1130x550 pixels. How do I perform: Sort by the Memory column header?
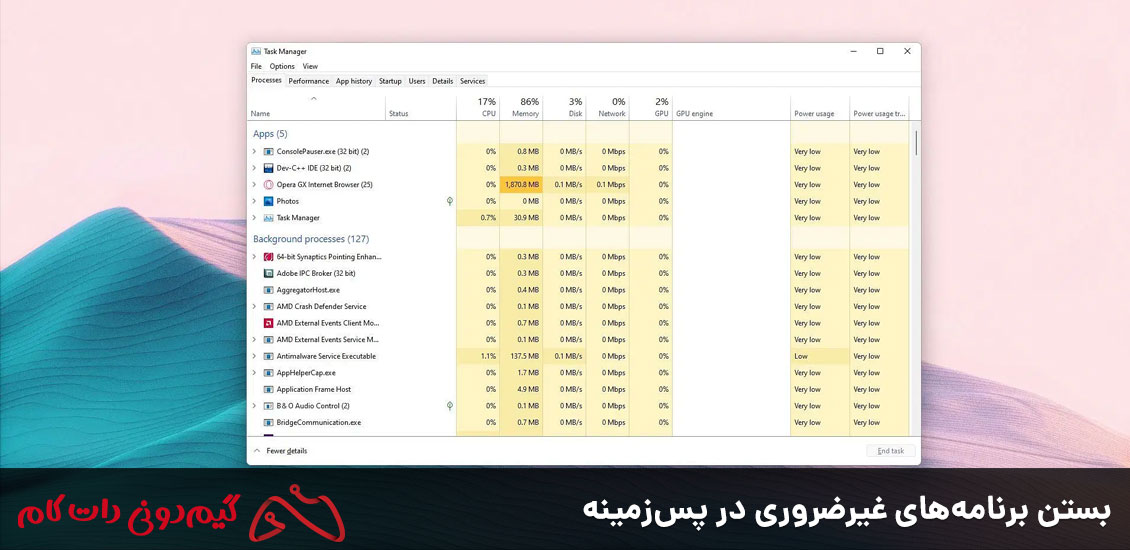pyautogui.click(x=521, y=107)
